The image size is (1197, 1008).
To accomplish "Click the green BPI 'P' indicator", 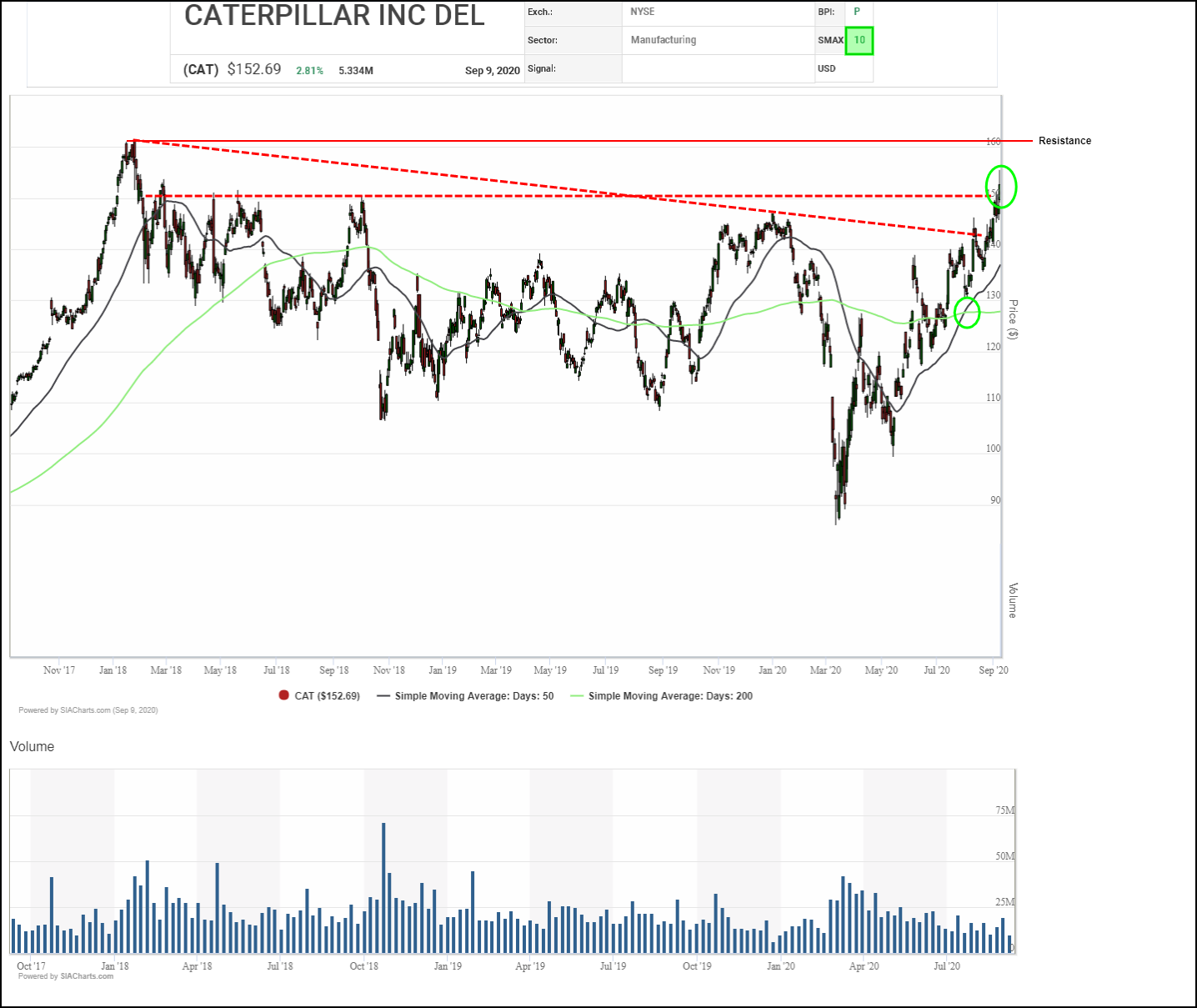I will [856, 12].
